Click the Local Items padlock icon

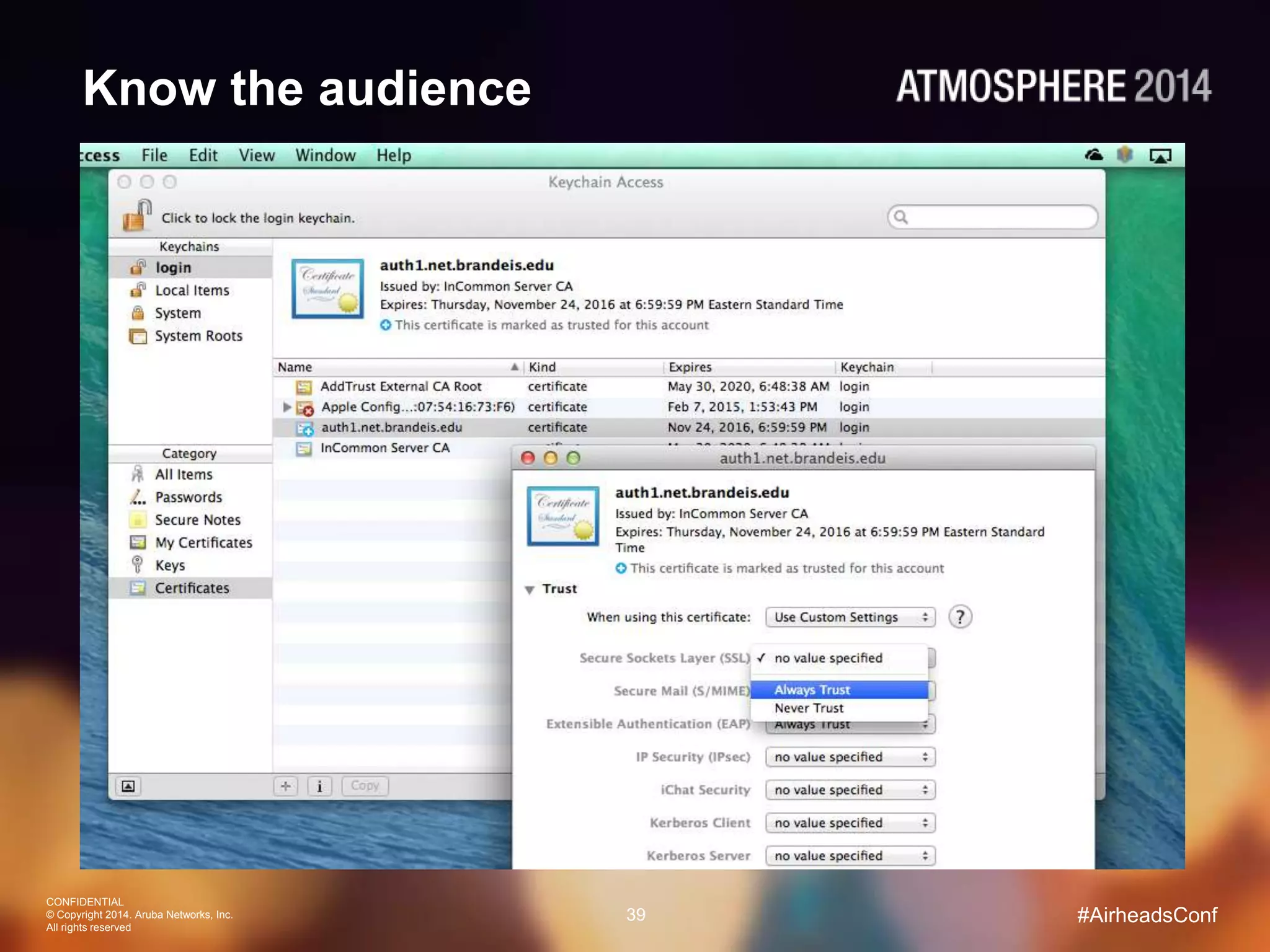[x=138, y=289]
